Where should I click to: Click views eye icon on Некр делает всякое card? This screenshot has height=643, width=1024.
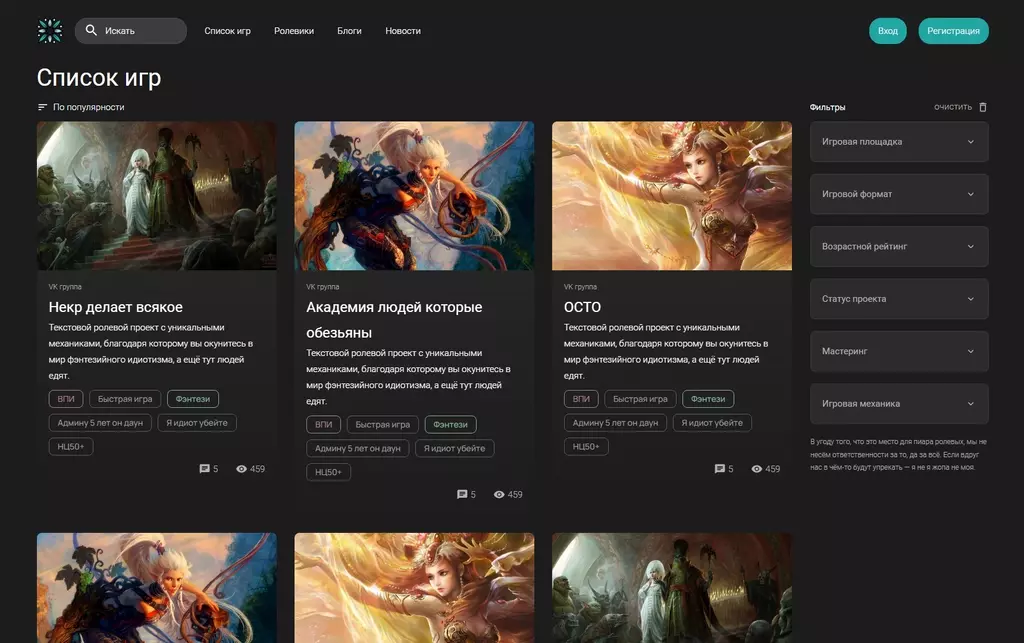pyautogui.click(x=241, y=469)
